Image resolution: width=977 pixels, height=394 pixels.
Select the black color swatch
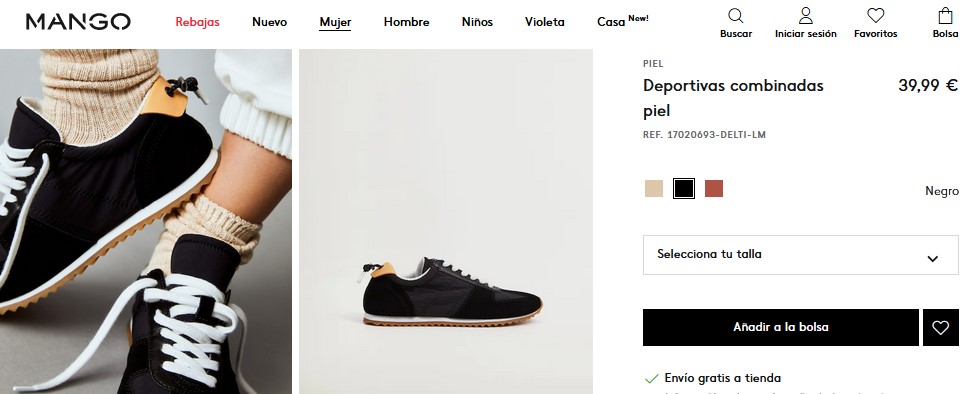point(684,188)
